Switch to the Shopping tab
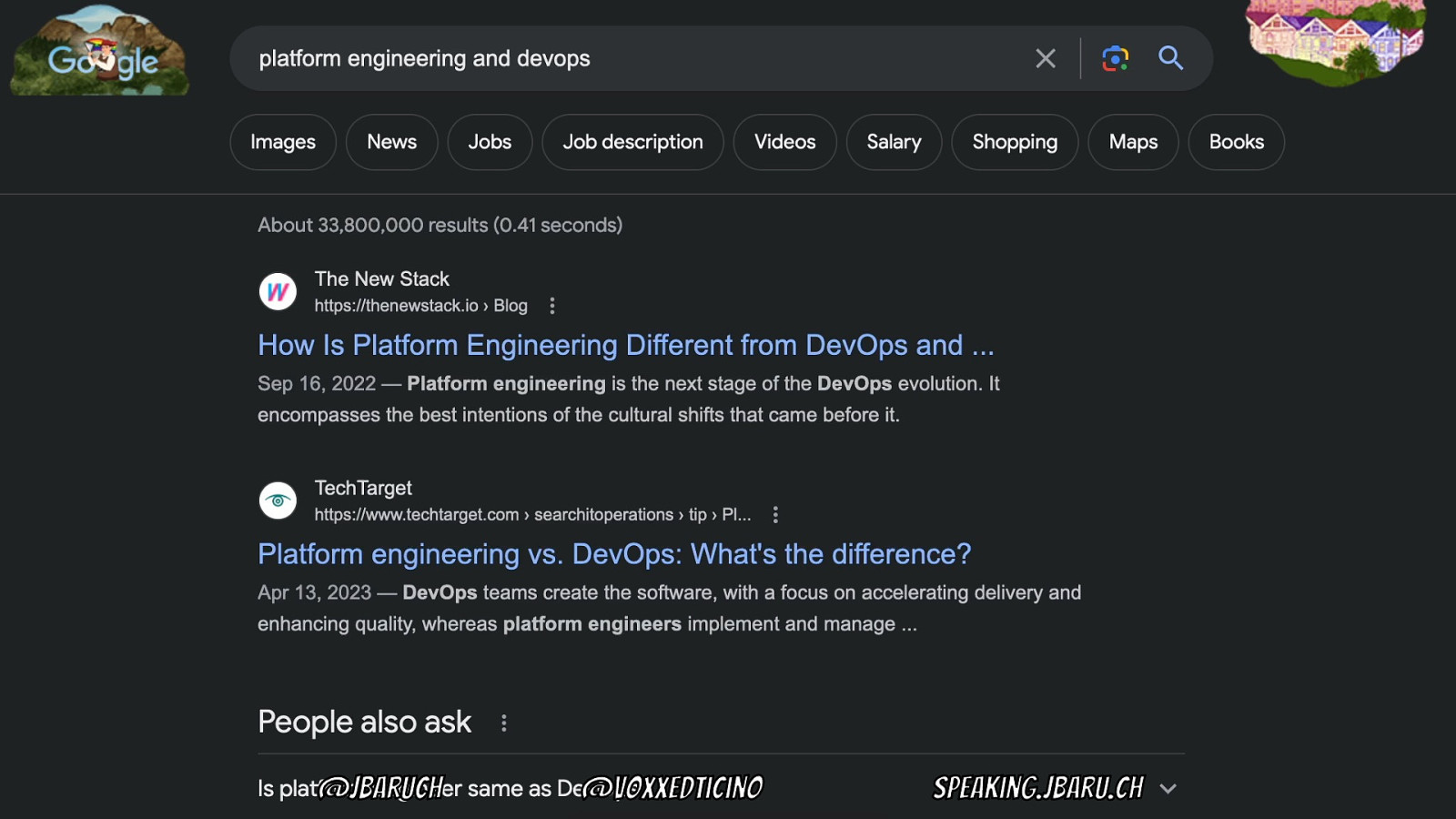Viewport: 1456px width, 819px height. (1015, 142)
